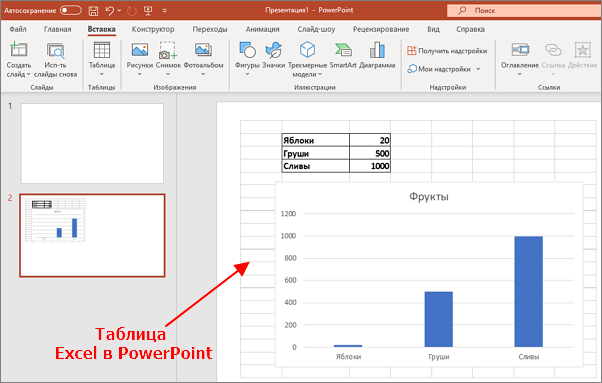This screenshot has height=383, width=602.
Task: Click the Создать слайд icon
Action: click(x=18, y=50)
